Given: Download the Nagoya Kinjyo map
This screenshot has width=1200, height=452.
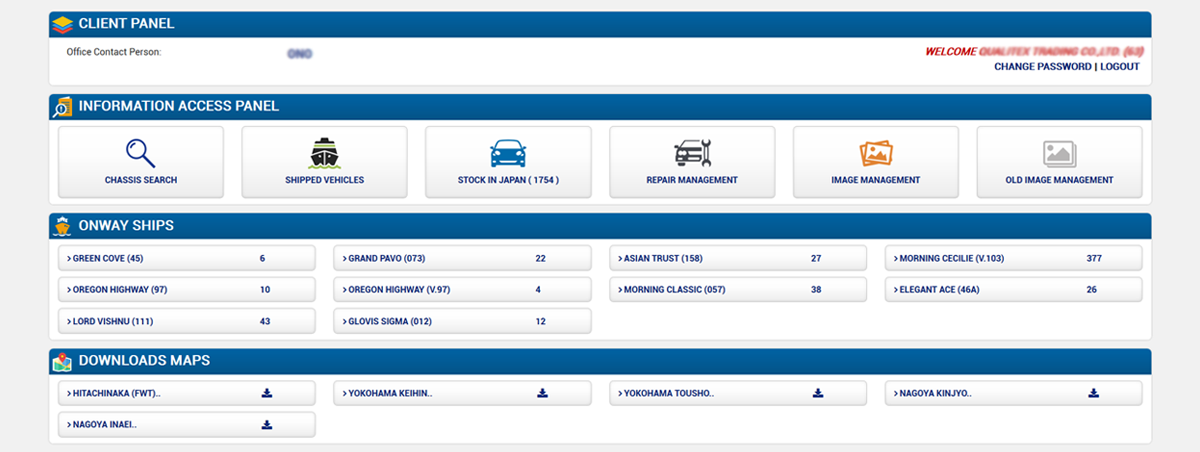Looking at the screenshot, I should pos(1093,393).
